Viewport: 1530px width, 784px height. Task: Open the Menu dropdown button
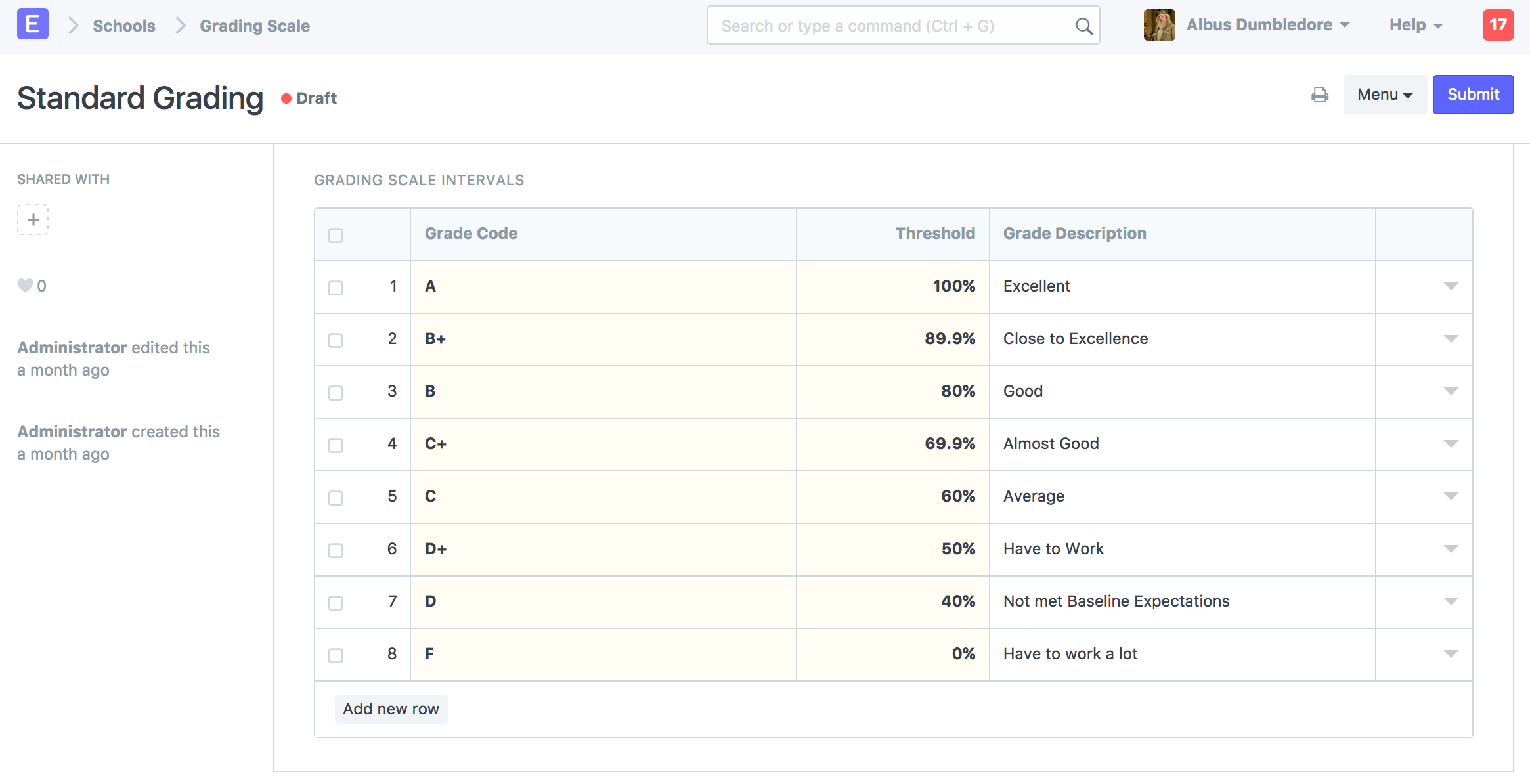1384,95
